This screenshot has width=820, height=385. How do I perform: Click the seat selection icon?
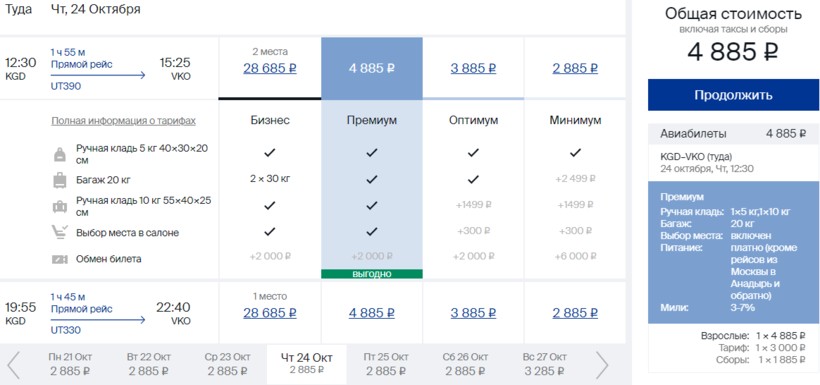tap(60, 232)
